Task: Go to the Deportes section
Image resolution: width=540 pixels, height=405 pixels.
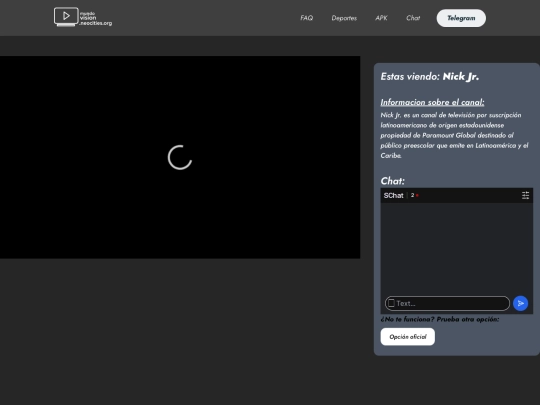Action: point(344,18)
